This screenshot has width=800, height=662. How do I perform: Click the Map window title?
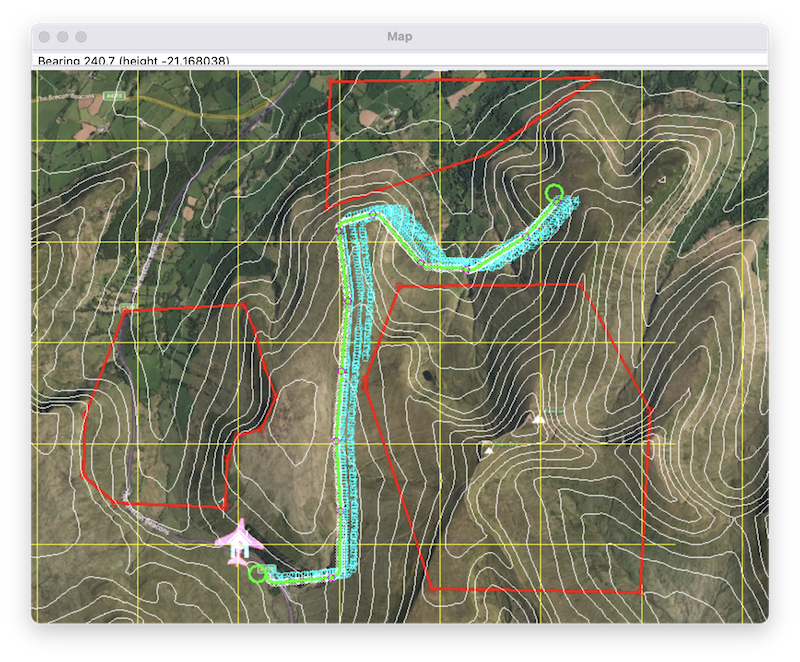point(400,37)
